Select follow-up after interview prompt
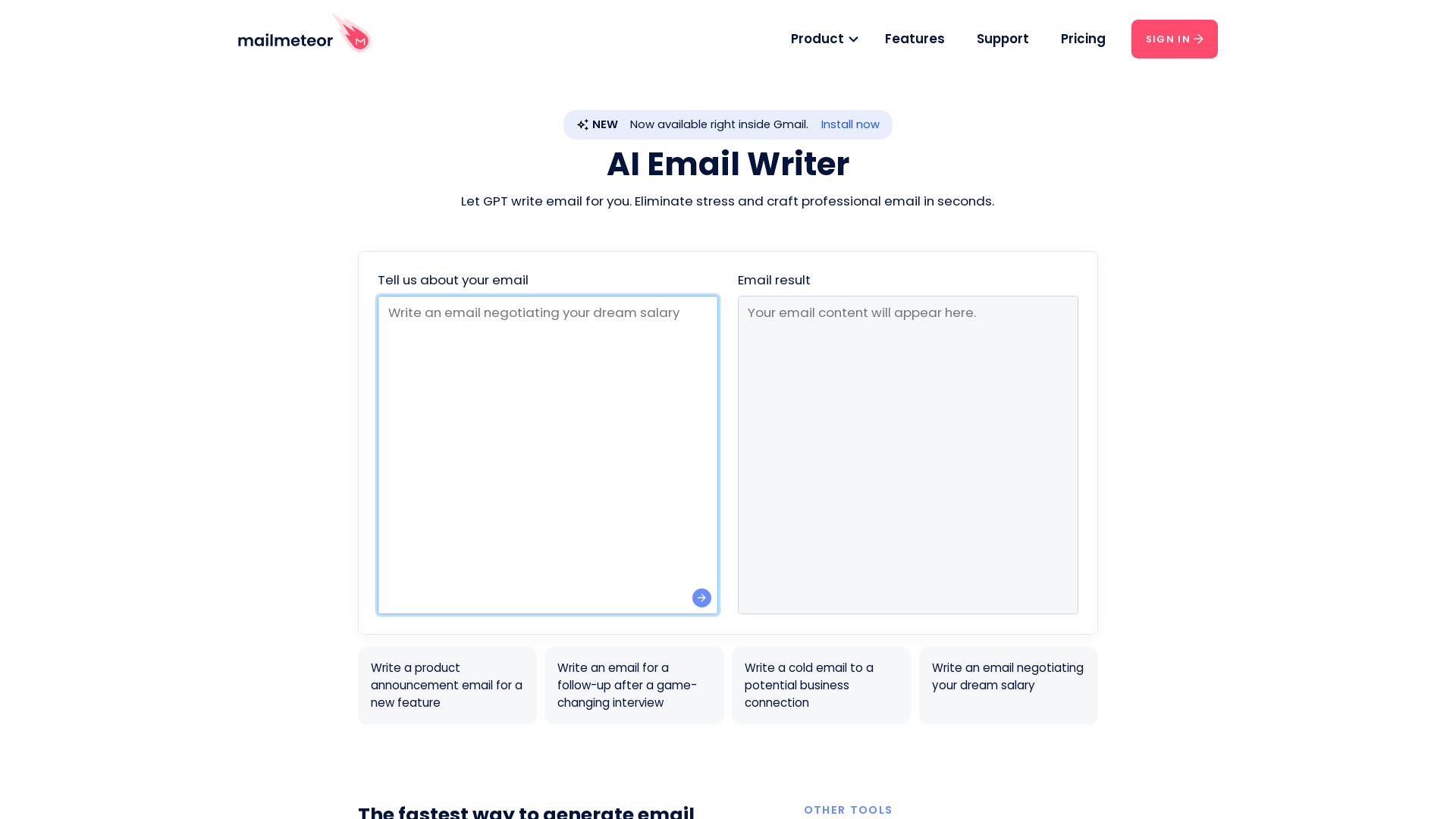The height and width of the screenshot is (819, 1456). pos(634,685)
